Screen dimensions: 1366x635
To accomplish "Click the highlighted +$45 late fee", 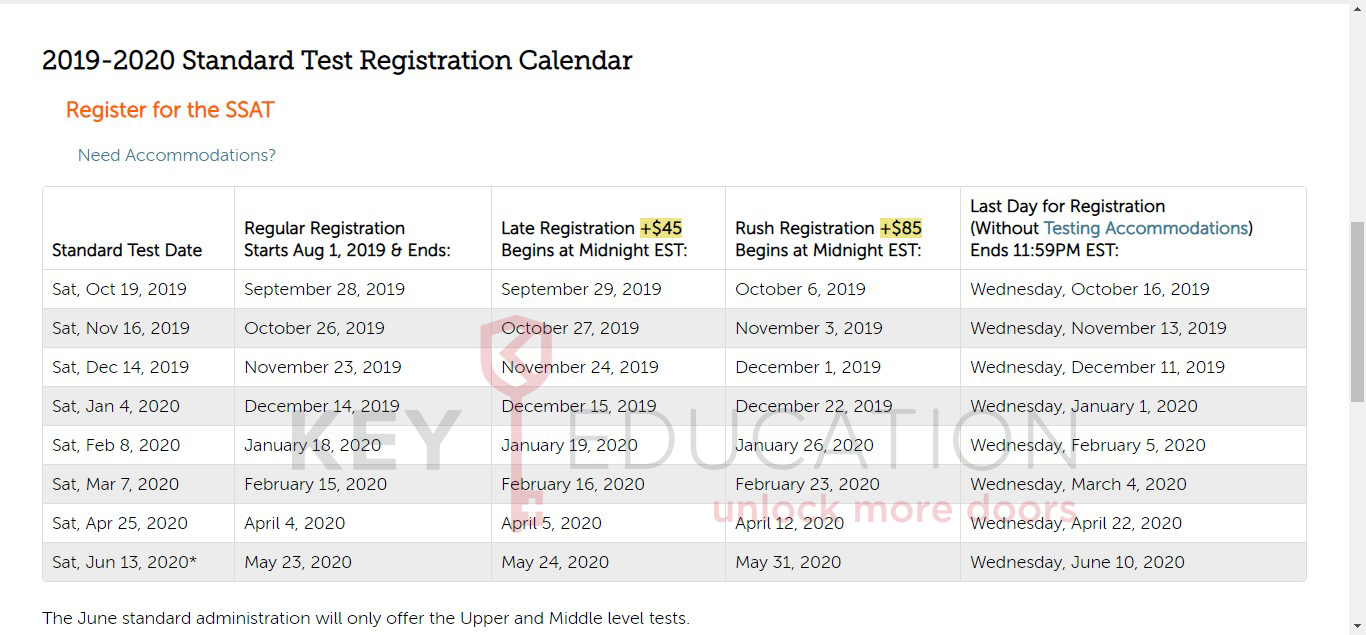I will coord(661,228).
